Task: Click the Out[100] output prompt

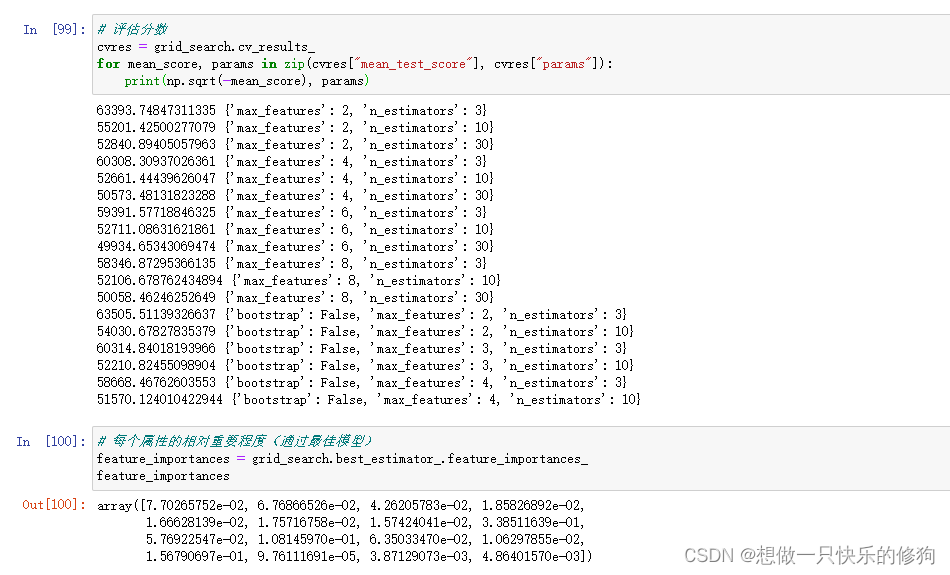Action: tap(54, 505)
